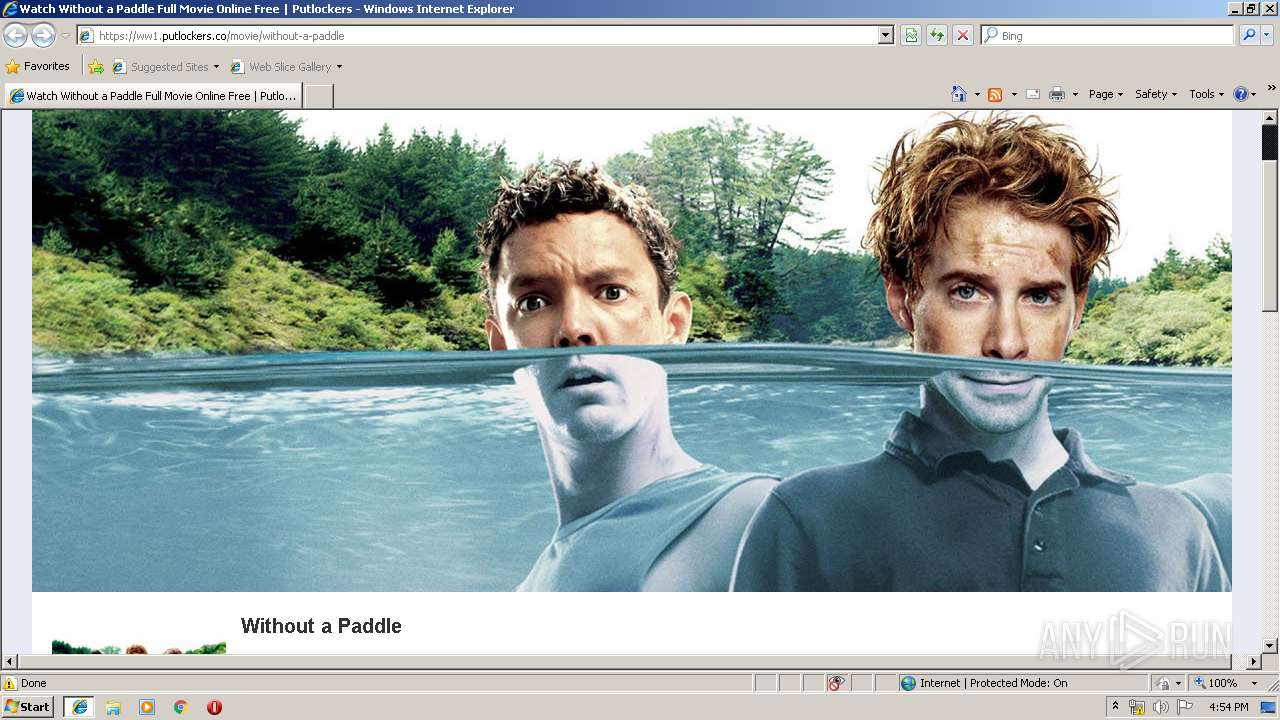Open the Tools menu
The height and width of the screenshot is (720, 1280).
tap(1206, 94)
